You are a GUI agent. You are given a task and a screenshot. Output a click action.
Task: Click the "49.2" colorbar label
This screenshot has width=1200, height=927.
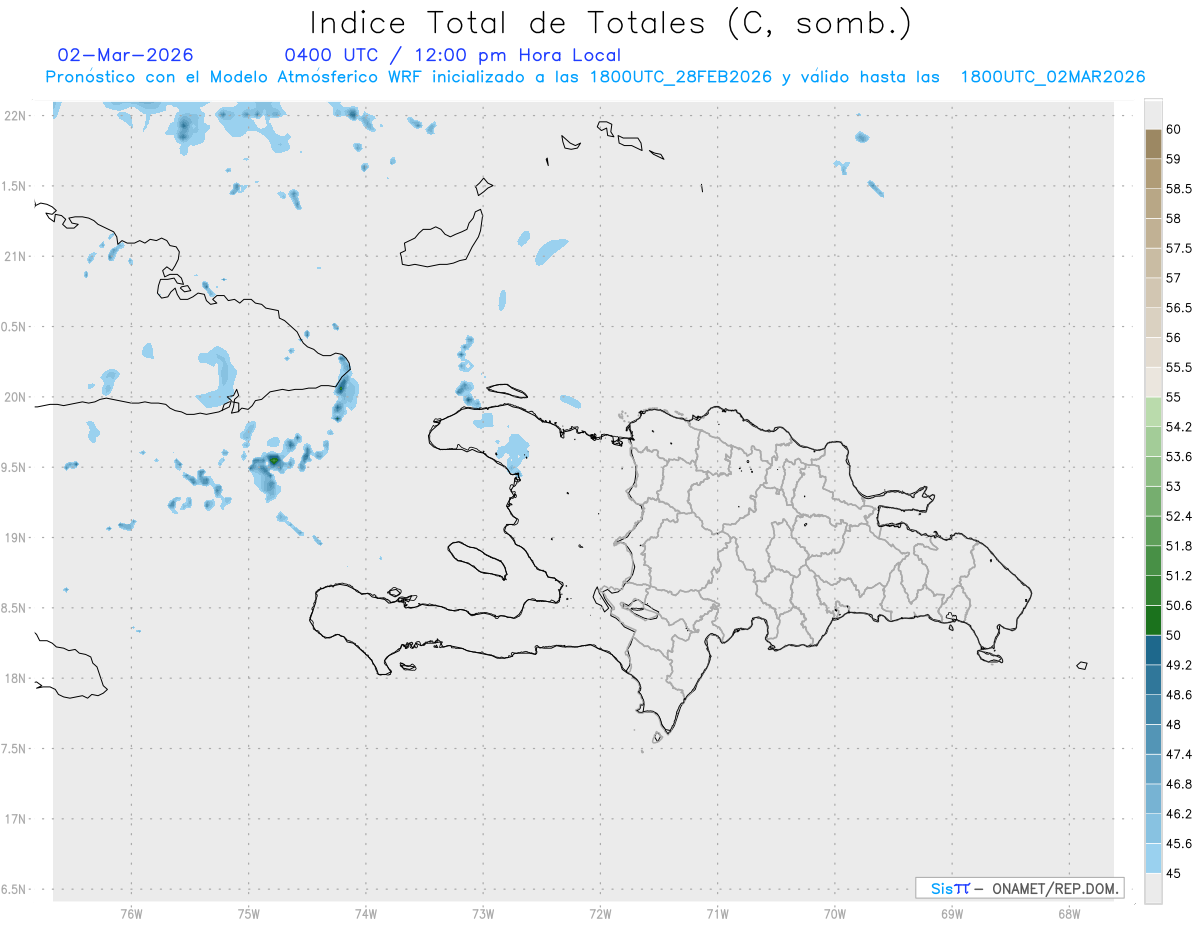1178,665
